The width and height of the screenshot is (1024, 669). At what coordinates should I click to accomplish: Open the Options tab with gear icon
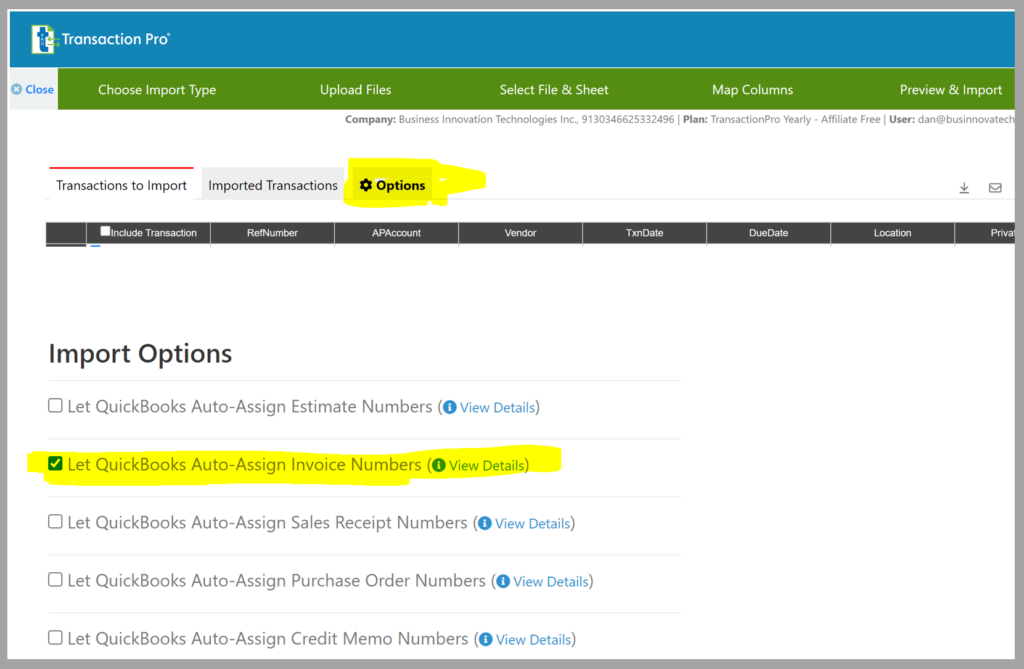coord(392,185)
